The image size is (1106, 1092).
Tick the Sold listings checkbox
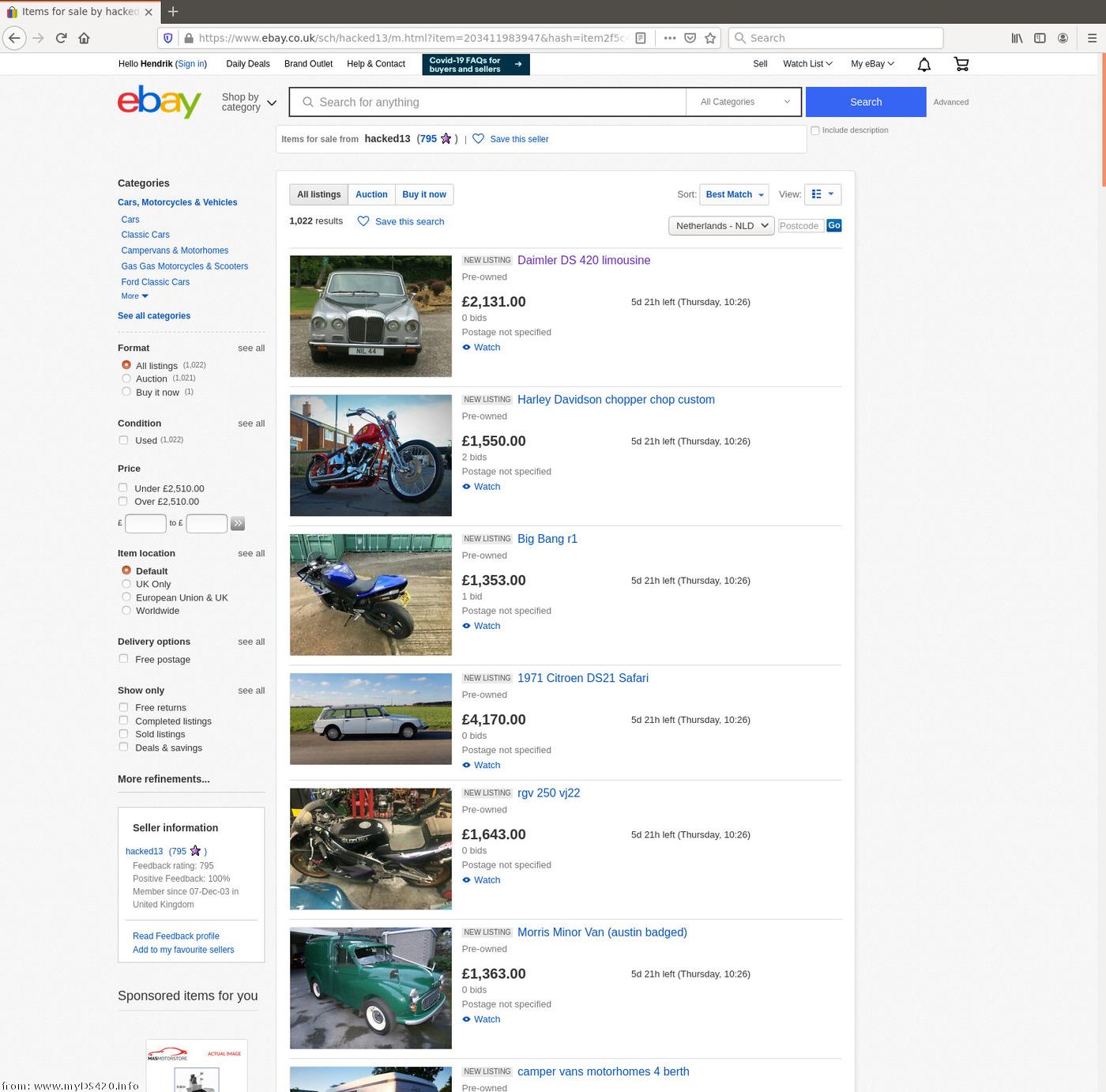[123, 734]
